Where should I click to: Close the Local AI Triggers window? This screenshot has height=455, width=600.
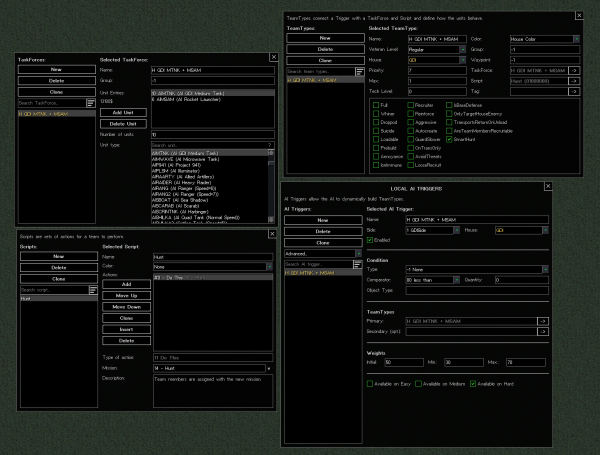tap(548, 186)
